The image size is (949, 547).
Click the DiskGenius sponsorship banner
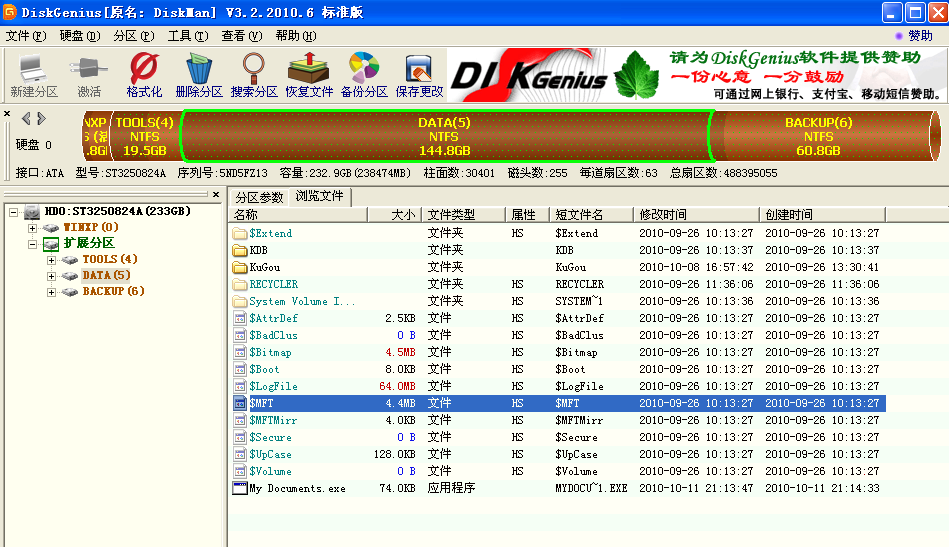(x=696, y=75)
